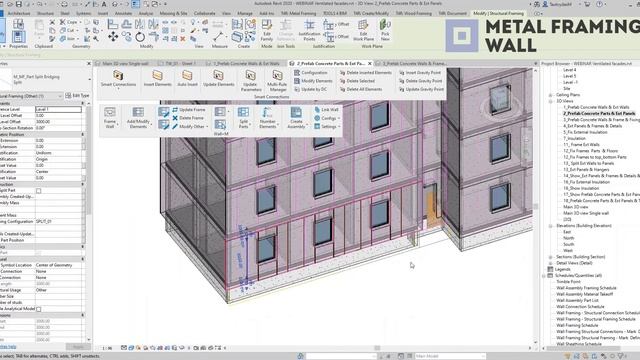Edit the Reference Level field value
Image resolution: width=640 pixels, height=360 pixels.
pos(58,109)
